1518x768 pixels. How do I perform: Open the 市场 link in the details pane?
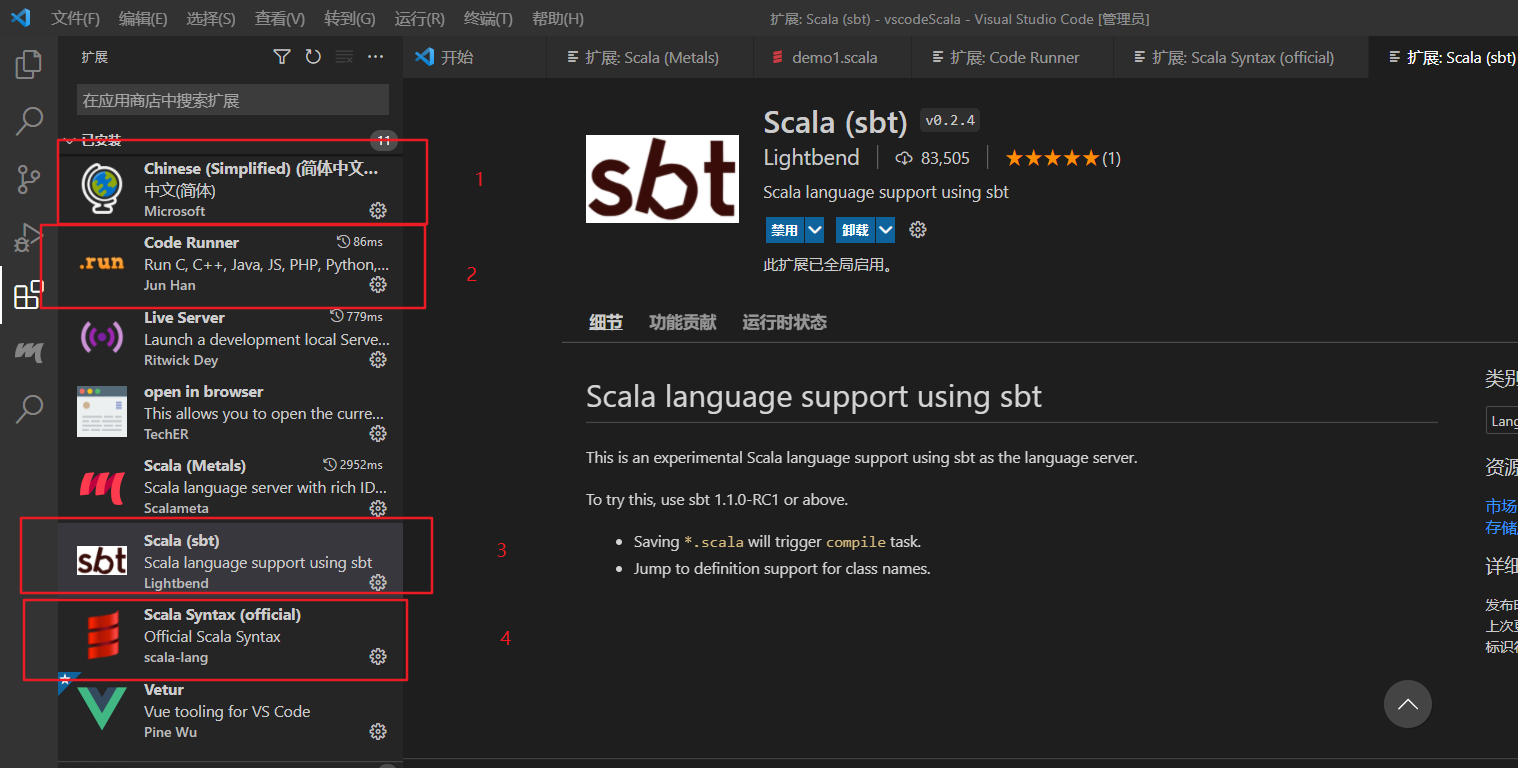tap(1501, 506)
